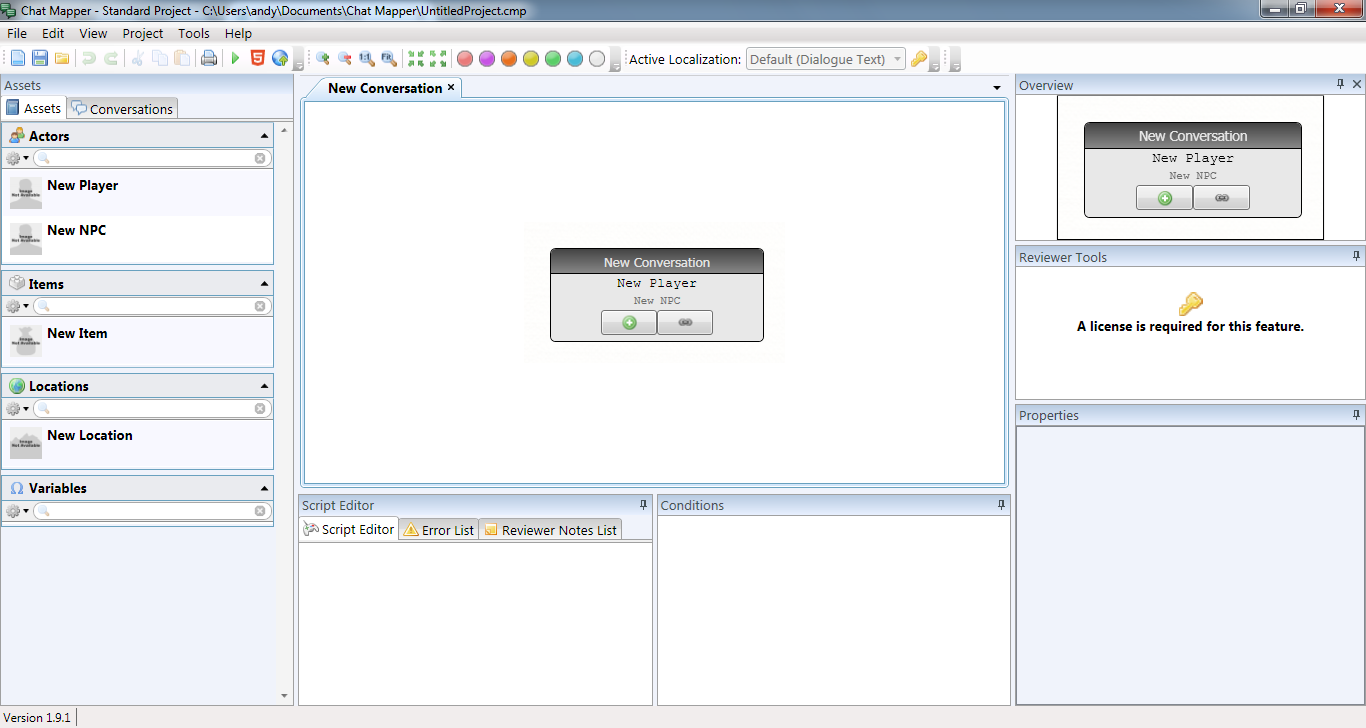Clear the Items search field
The image size is (1366, 728).
point(260,306)
